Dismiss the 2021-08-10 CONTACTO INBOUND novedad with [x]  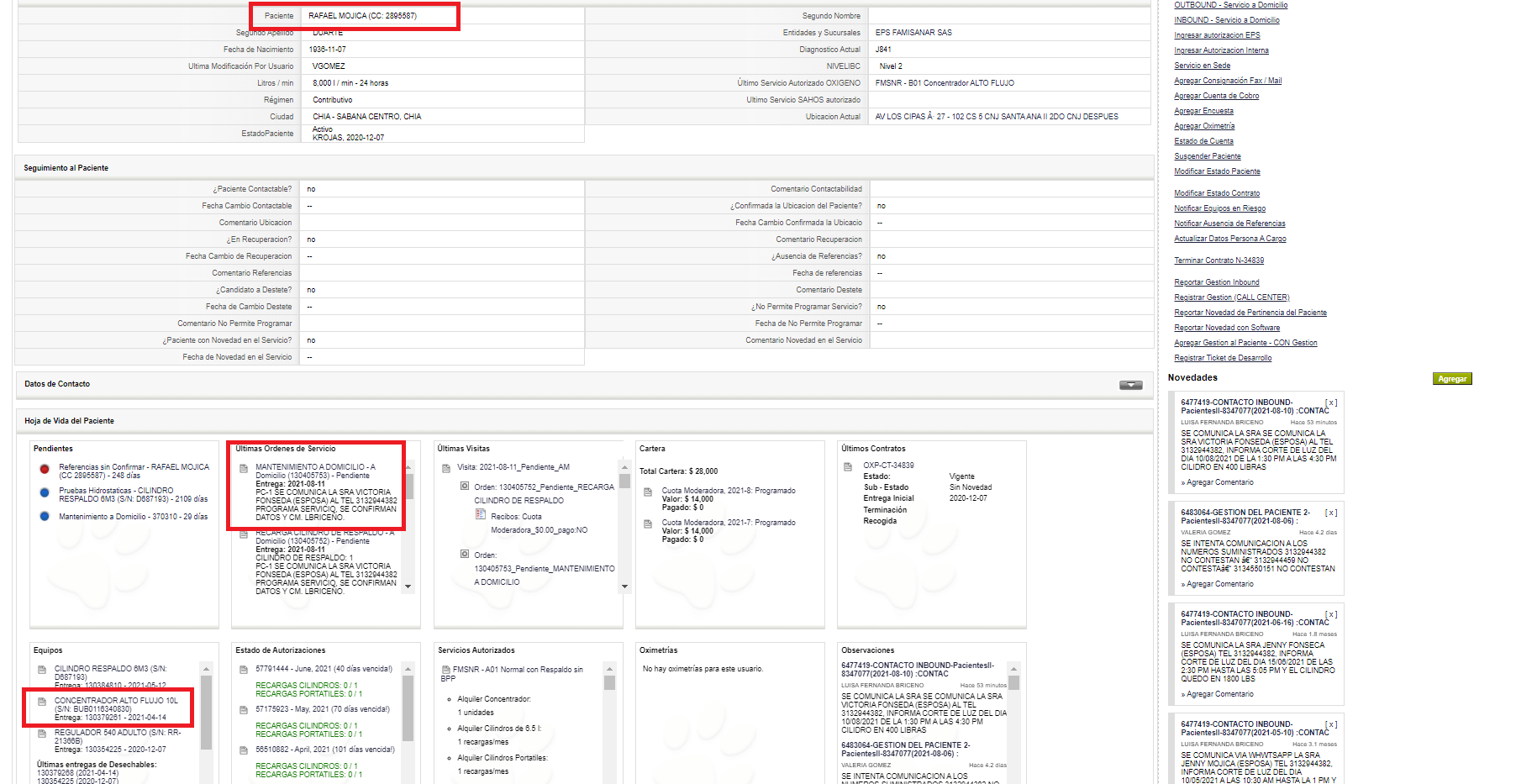[1331, 403]
